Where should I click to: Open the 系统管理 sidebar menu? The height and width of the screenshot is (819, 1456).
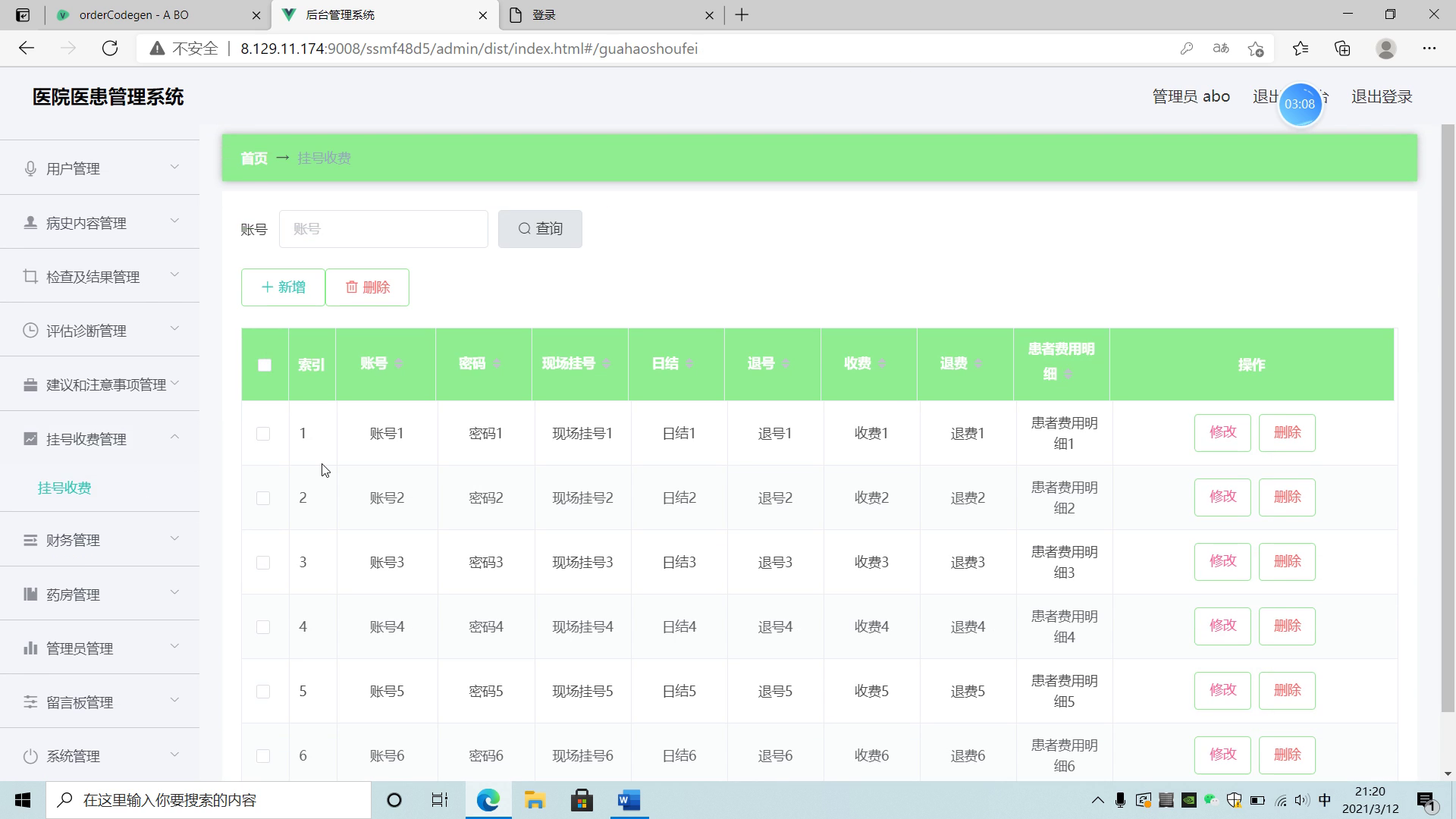click(x=99, y=756)
